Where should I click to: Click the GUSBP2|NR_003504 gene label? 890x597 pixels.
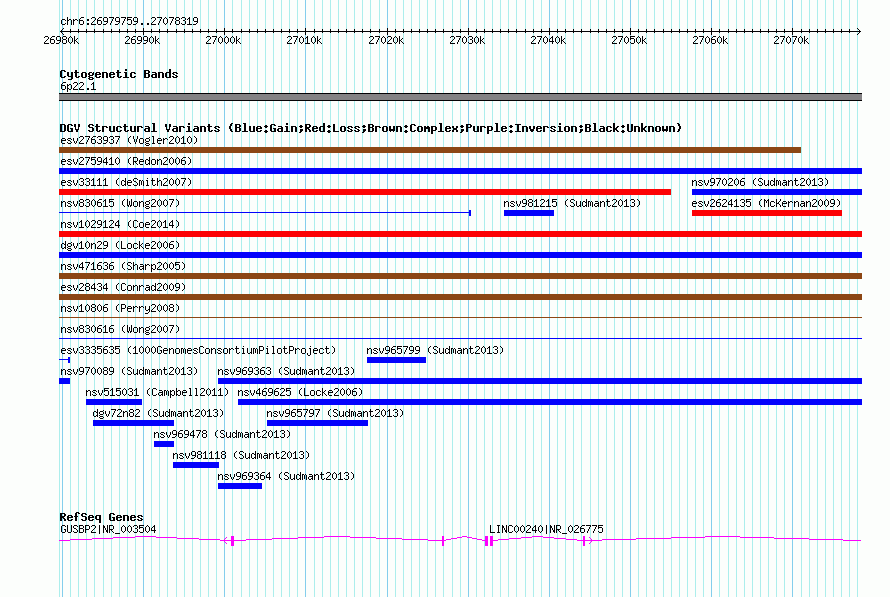tap(108, 529)
